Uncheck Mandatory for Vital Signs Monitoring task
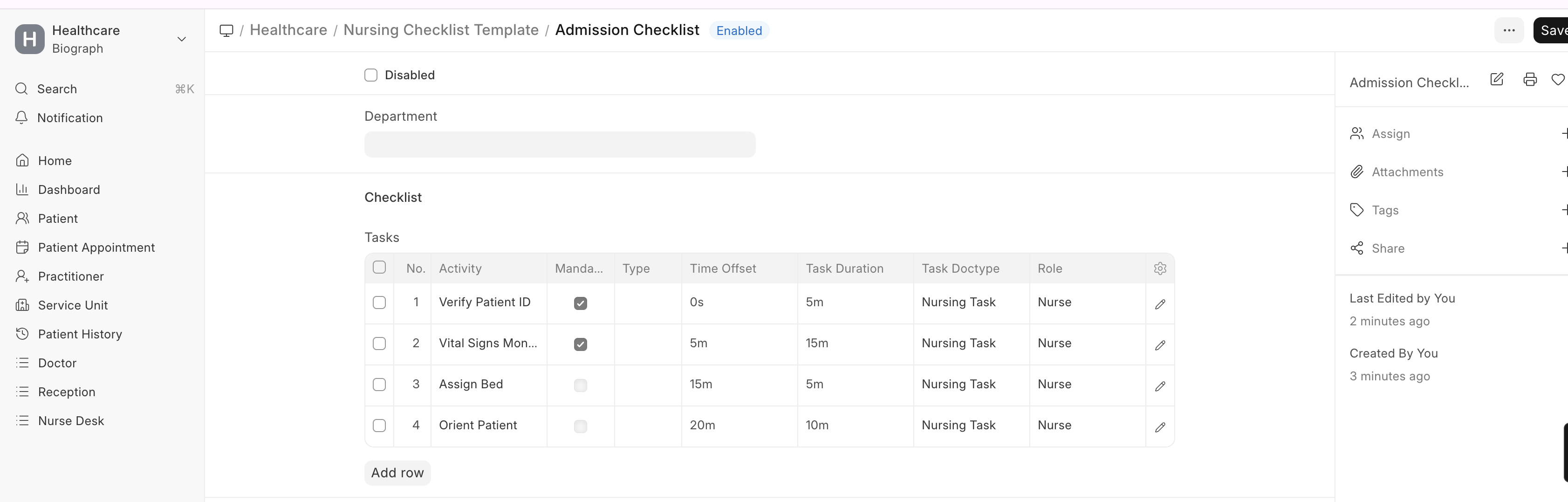Image resolution: width=1568 pixels, height=502 pixels. [x=580, y=344]
